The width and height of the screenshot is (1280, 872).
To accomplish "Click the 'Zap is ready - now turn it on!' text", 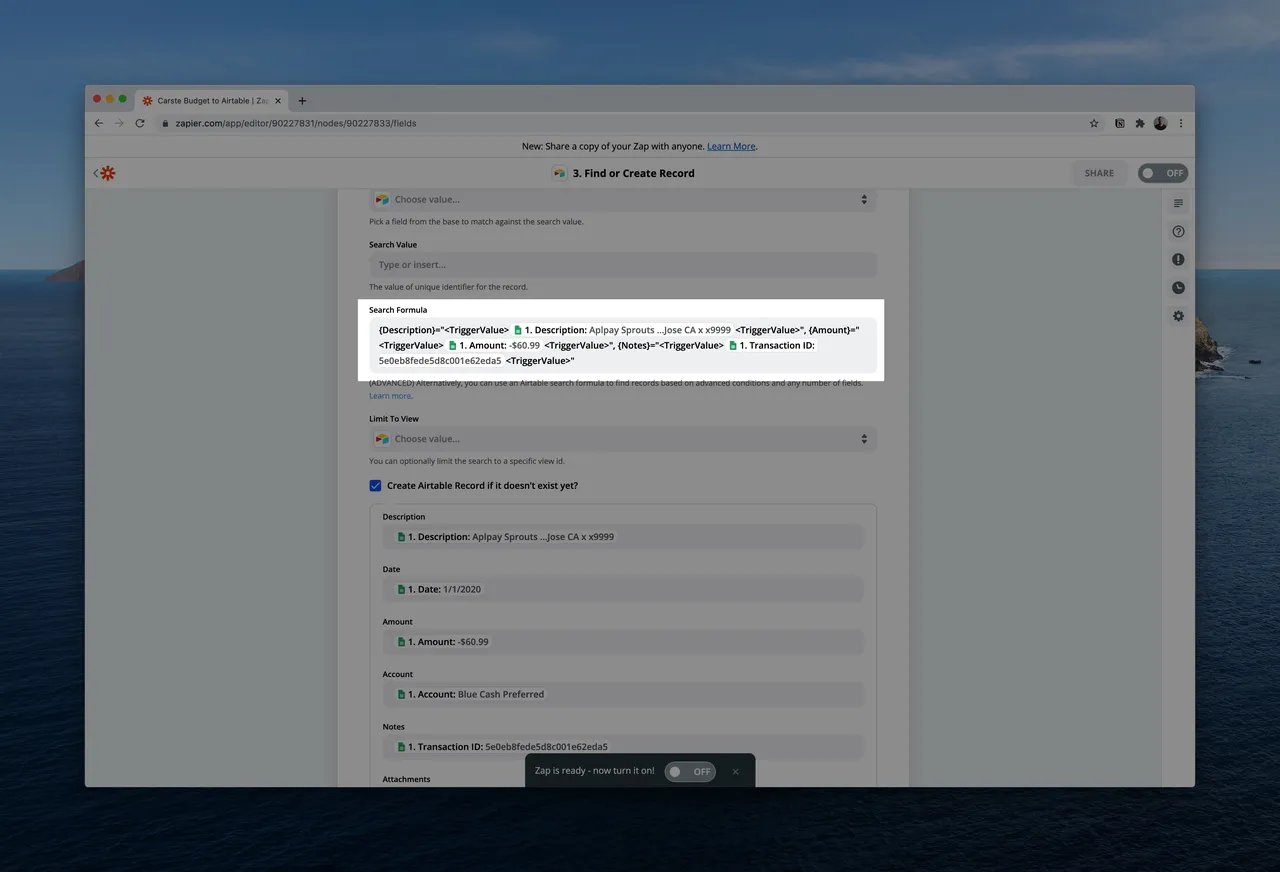I will tap(595, 771).
